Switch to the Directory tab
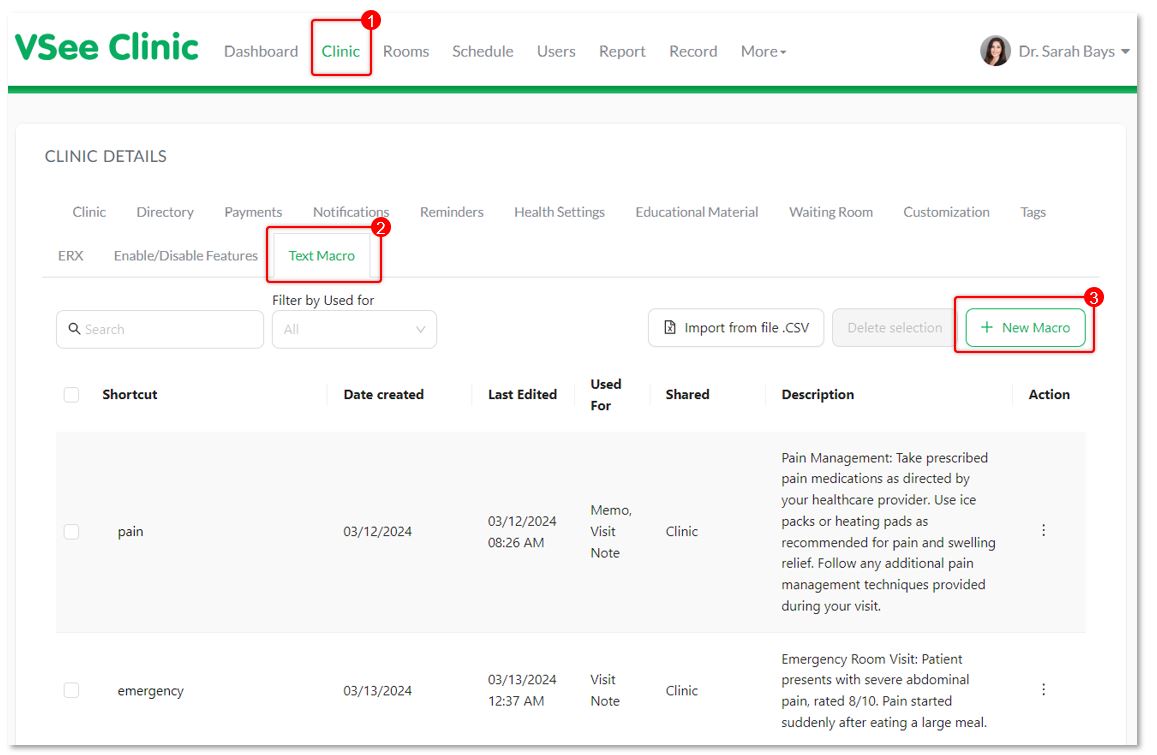 (x=165, y=212)
